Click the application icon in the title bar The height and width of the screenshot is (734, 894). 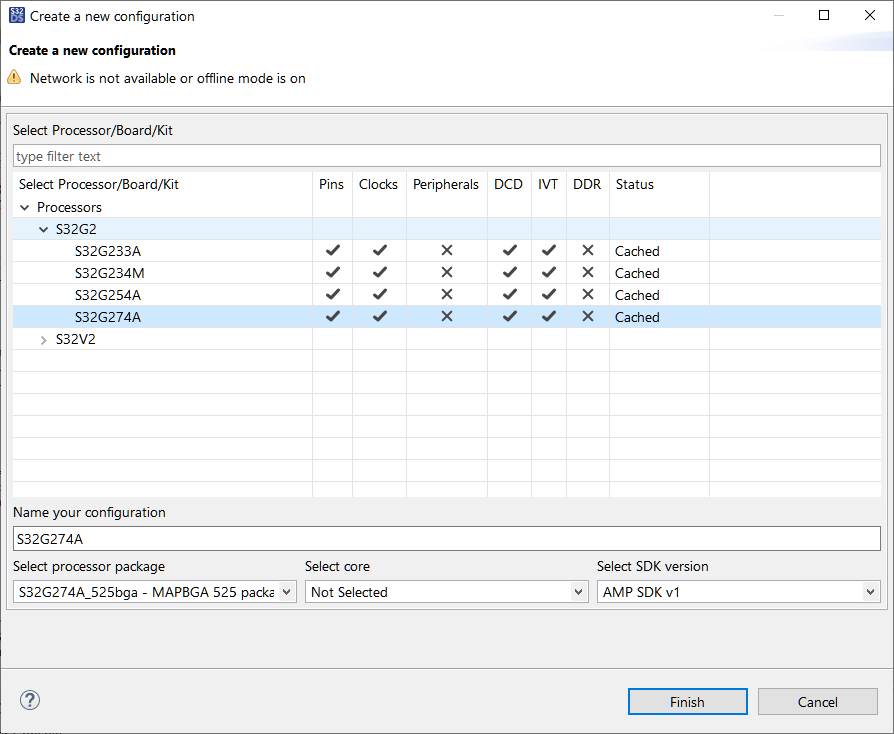[x=16, y=15]
